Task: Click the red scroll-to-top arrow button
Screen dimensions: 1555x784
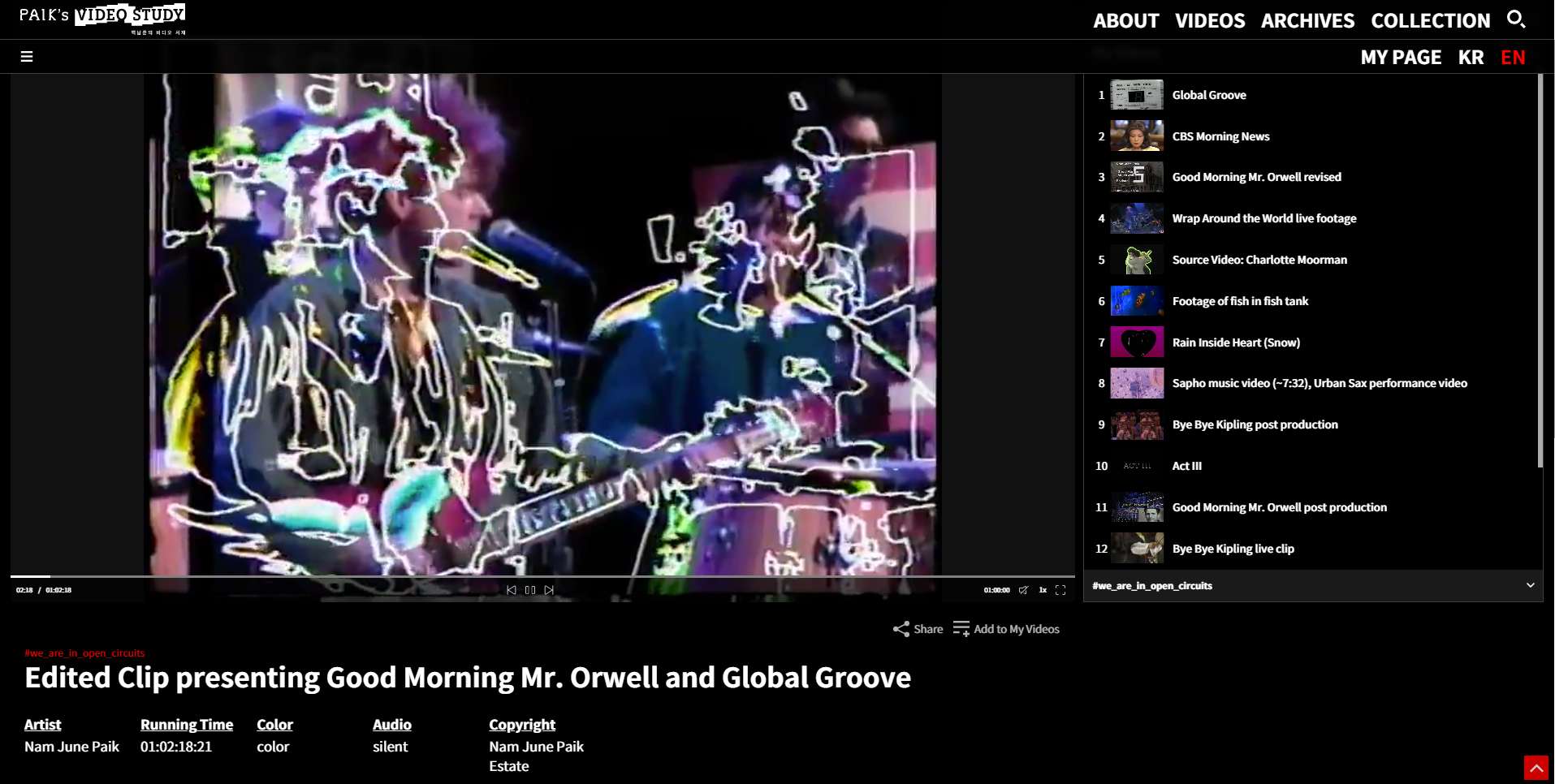Action: (x=1536, y=768)
